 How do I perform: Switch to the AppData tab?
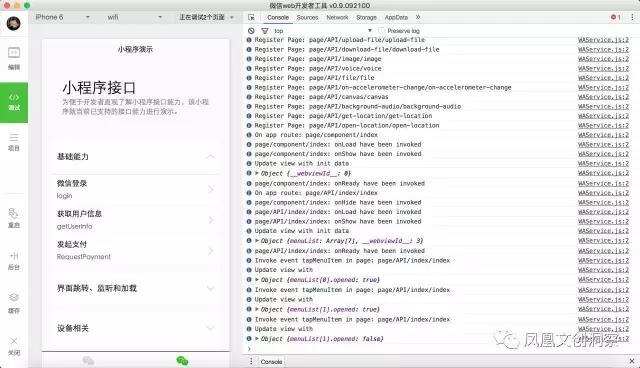[396, 18]
